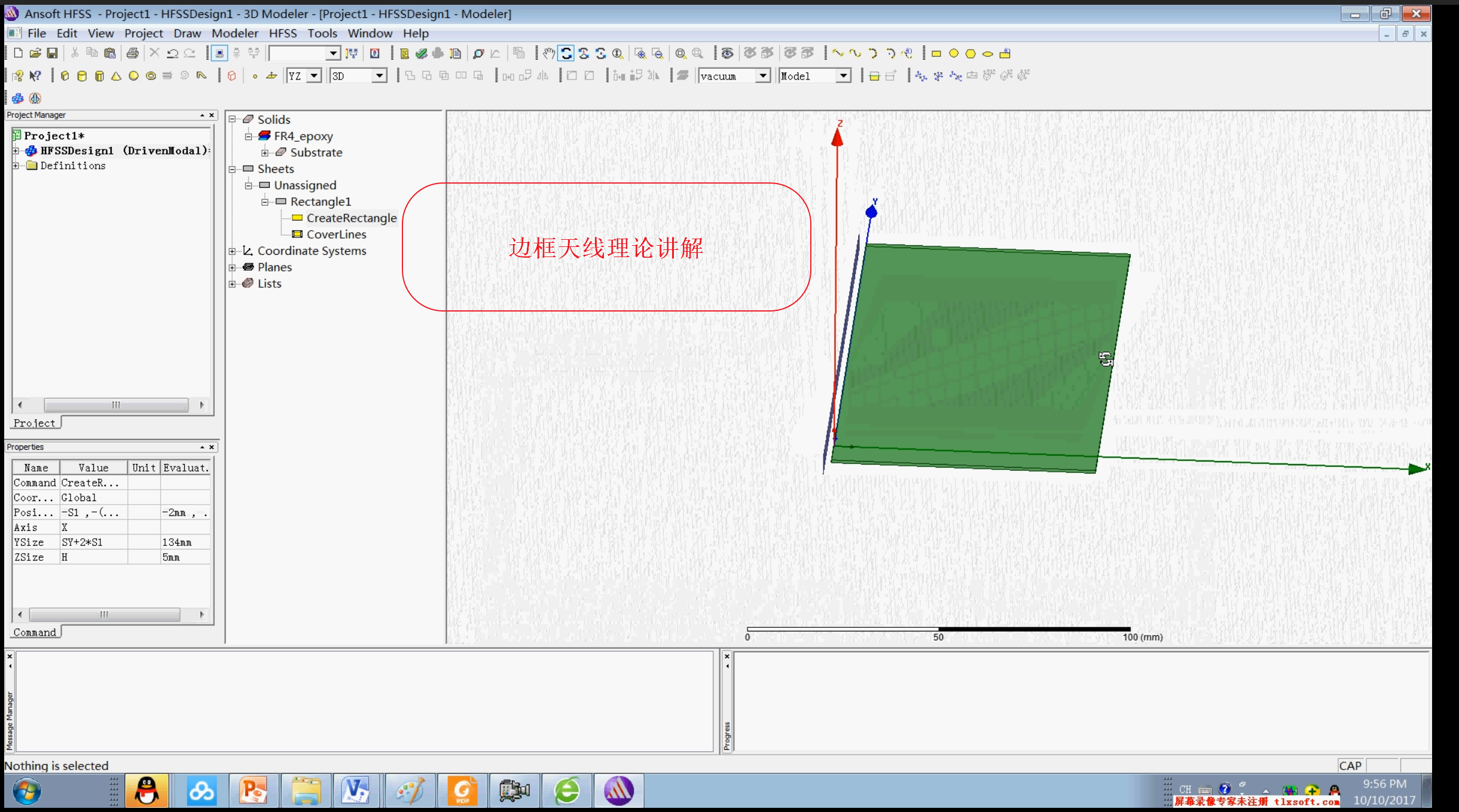Click the What's This help cursor icon

(35, 76)
